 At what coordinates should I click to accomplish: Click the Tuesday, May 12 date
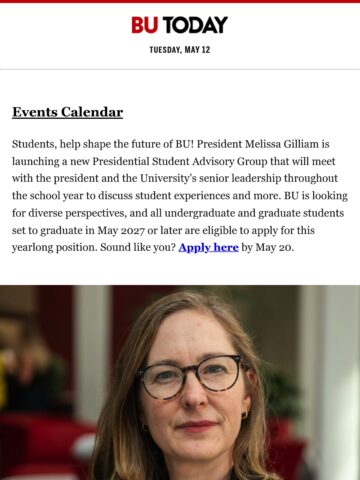180,50
